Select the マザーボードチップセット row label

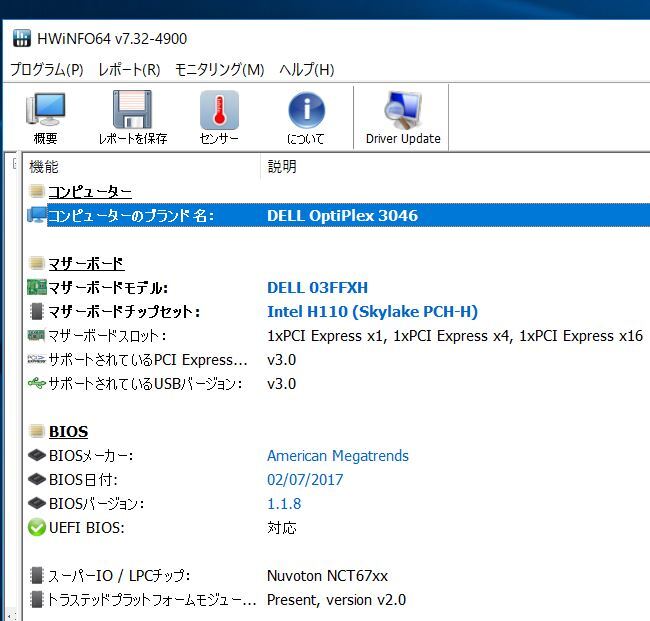coord(124,311)
